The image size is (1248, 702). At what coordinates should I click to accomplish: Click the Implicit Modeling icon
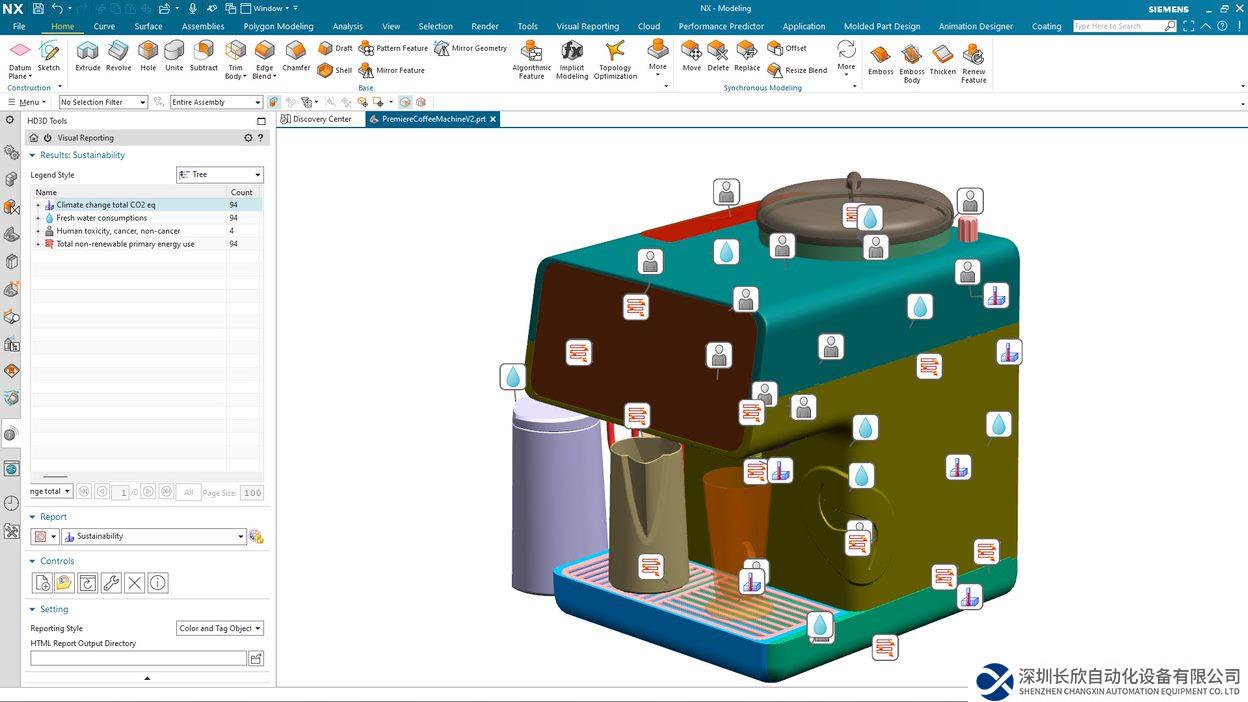pyautogui.click(x=572, y=58)
